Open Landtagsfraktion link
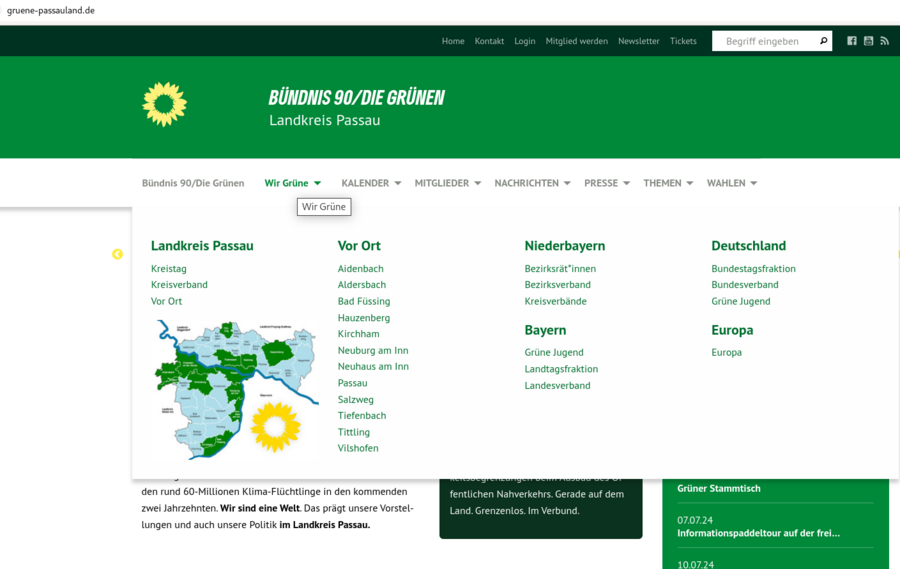Screen dimensions: 900x569 [561, 369]
